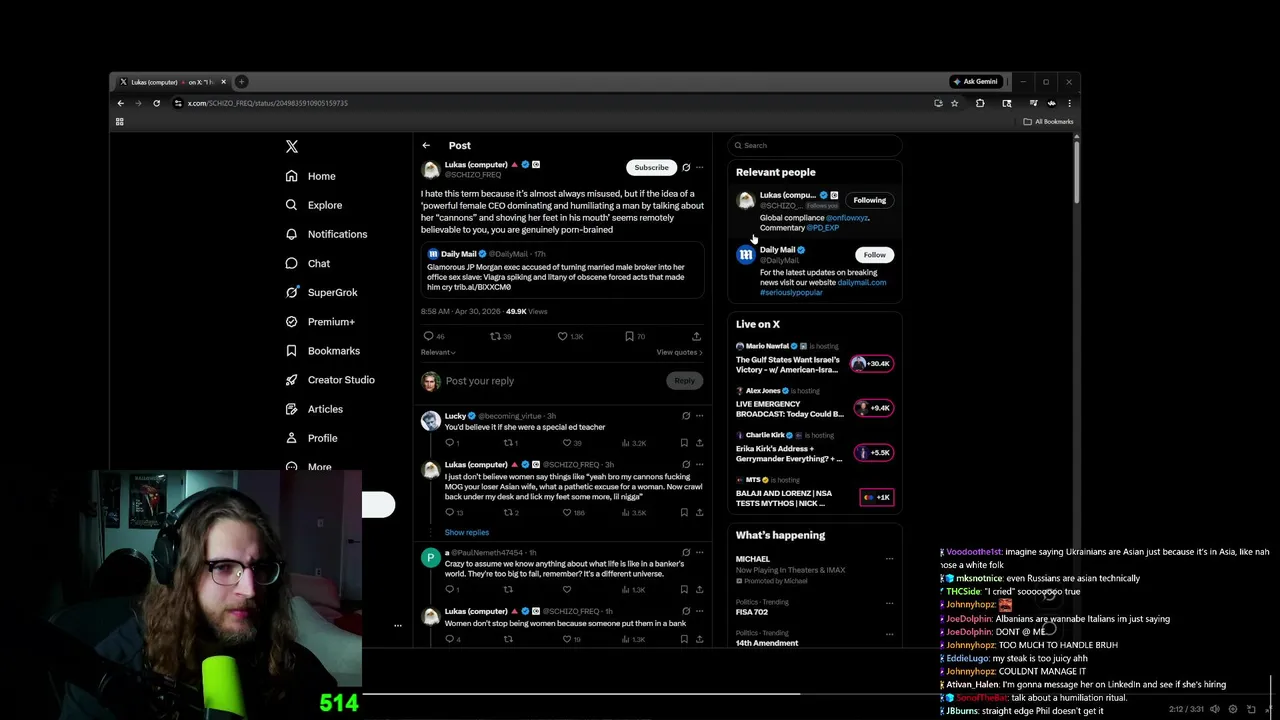The width and height of the screenshot is (1280, 720).
Task: Open the Chrome three-dot menu
Action: coord(1069,103)
